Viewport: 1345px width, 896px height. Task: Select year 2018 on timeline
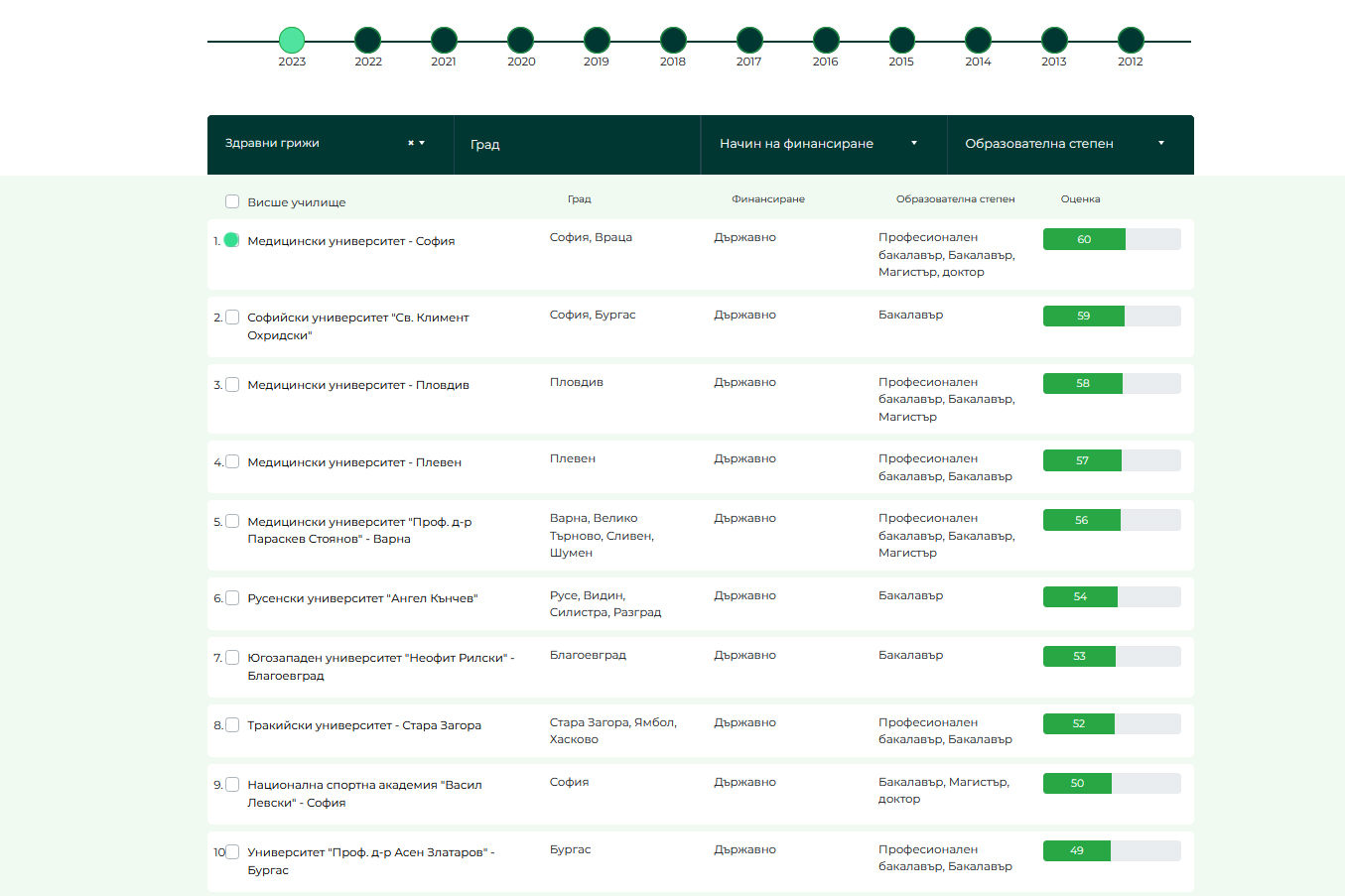coord(673,40)
